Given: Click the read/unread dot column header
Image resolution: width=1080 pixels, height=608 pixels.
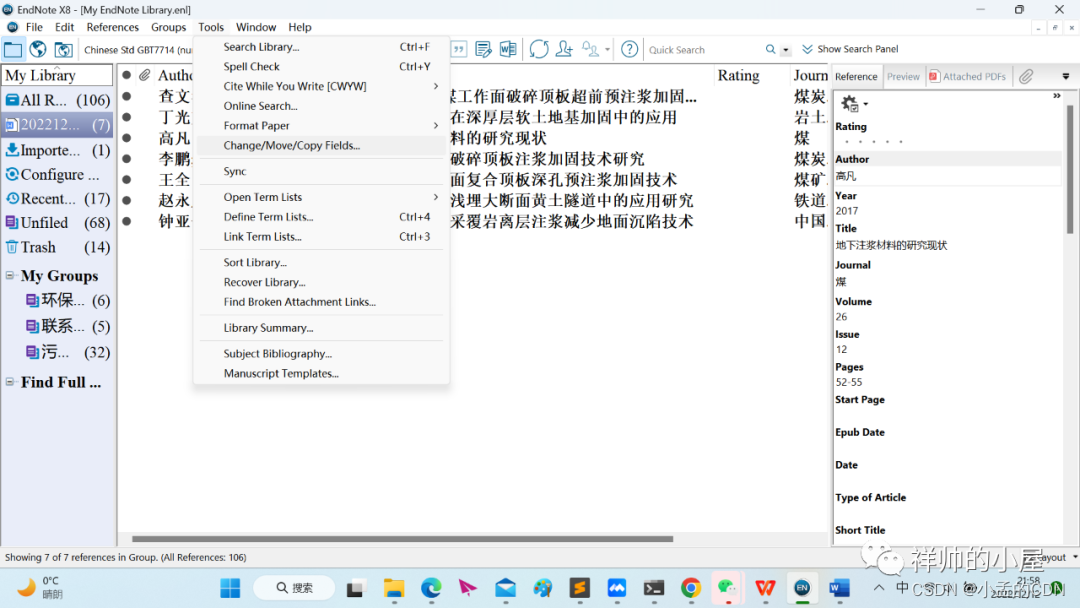Looking at the screenshot, I should click(x=127, y=75).
